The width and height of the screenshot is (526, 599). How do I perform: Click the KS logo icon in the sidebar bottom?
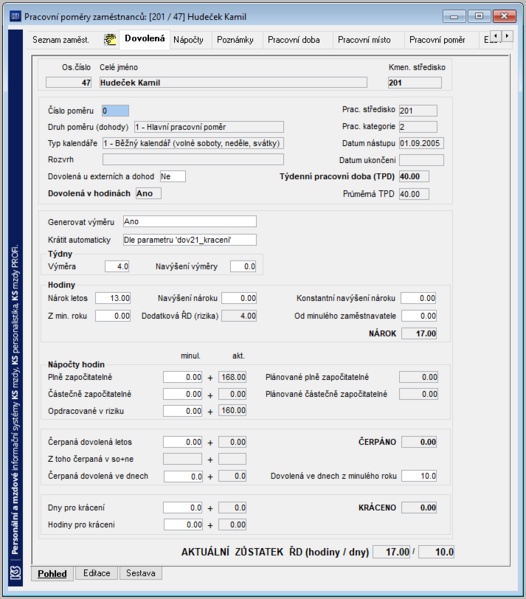15,573
